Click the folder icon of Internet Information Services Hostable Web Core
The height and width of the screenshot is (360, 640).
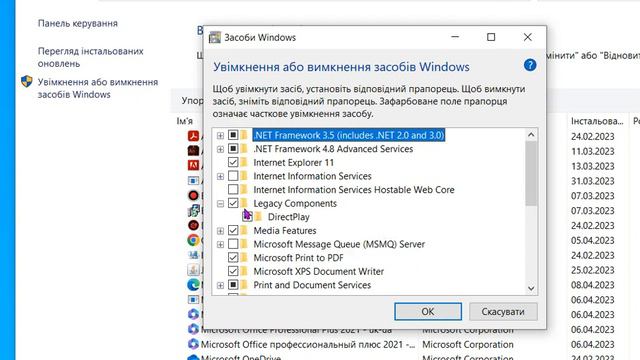(244, 190)
